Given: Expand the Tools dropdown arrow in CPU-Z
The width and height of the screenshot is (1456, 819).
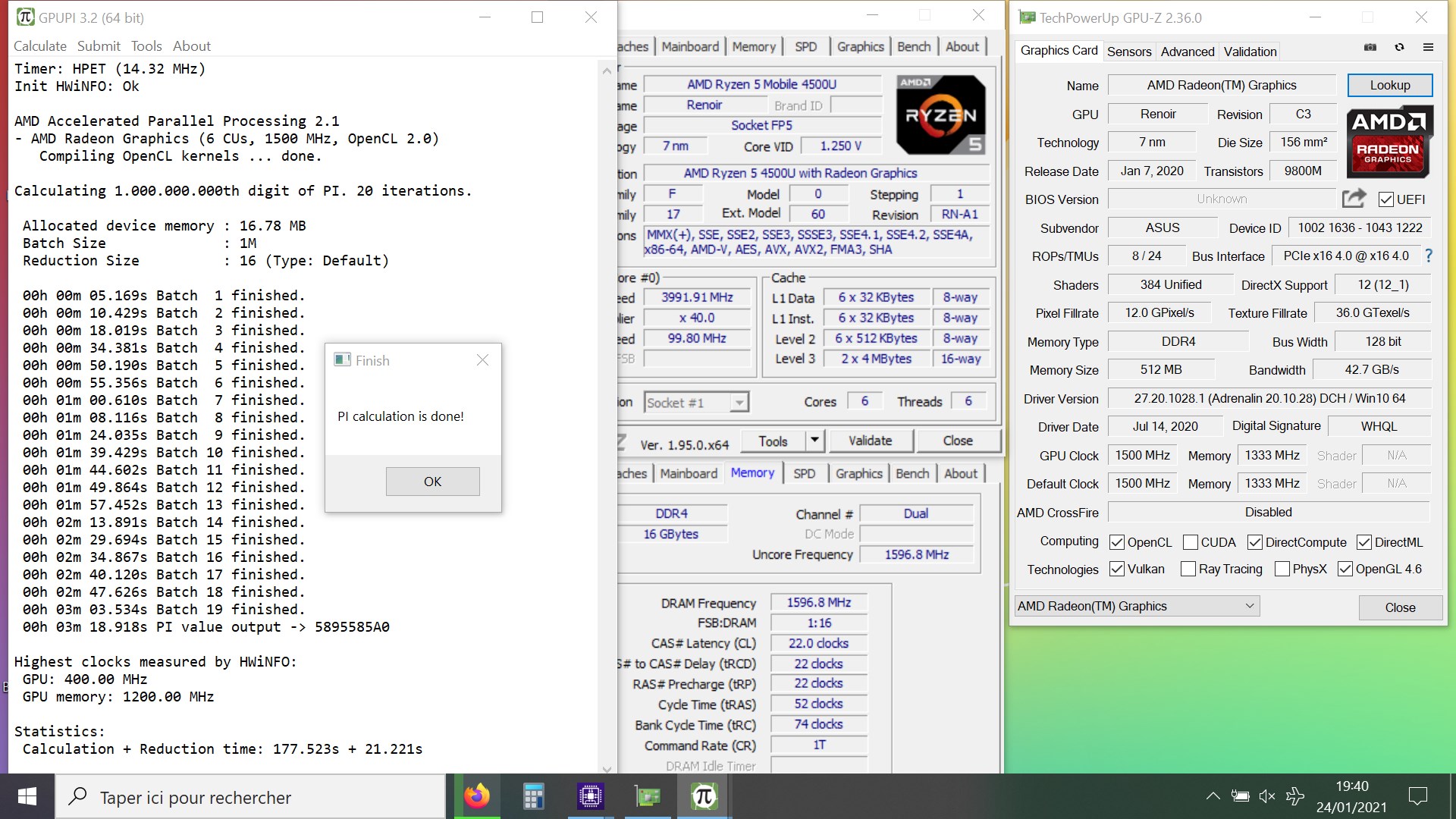Looking at the screenshot, I should 814,441.
